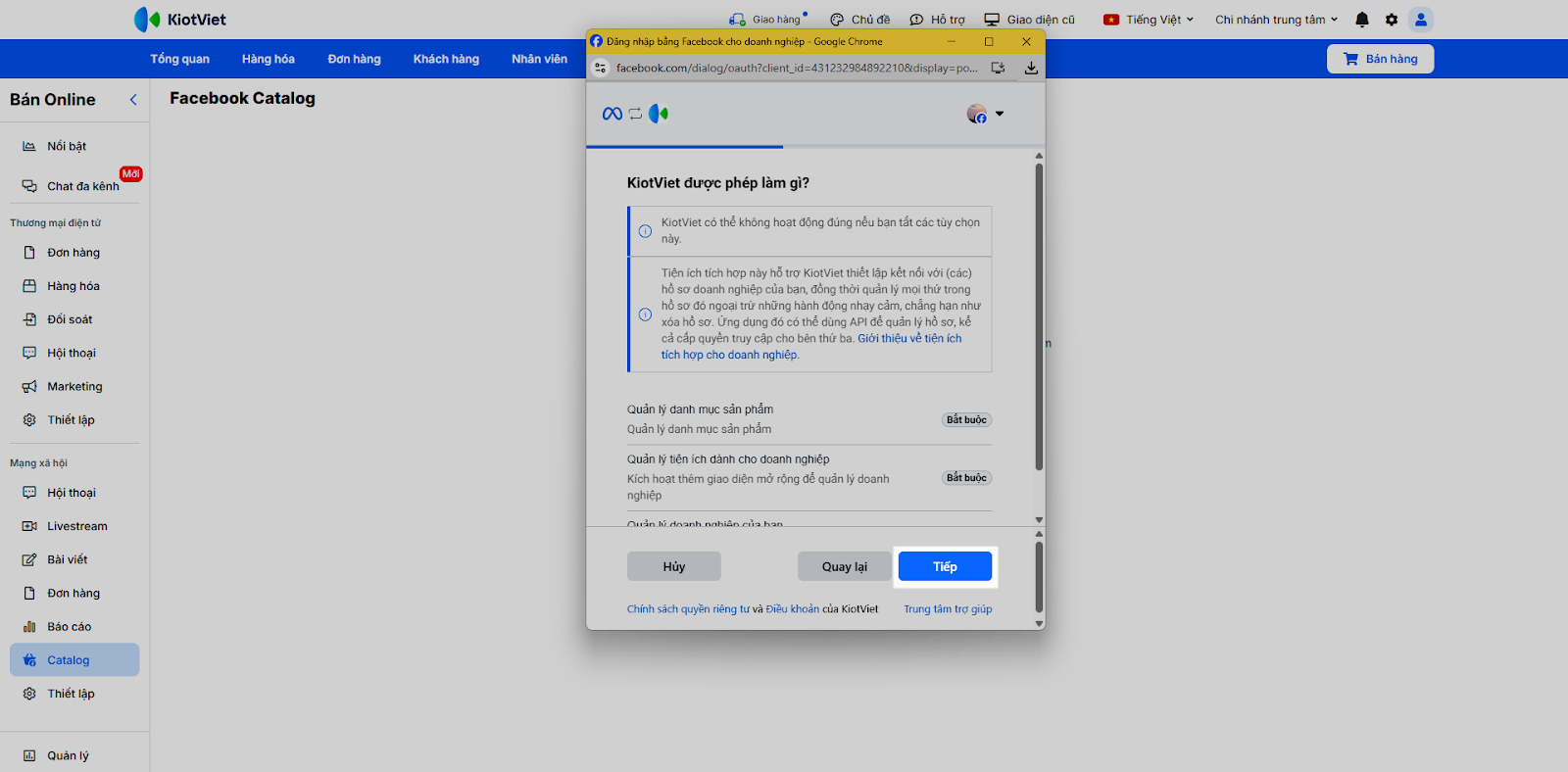The height and width of the screenshot is (772, 1568).
Task: Collapse the Bán Online sidebar
Action: coord(133,100)
